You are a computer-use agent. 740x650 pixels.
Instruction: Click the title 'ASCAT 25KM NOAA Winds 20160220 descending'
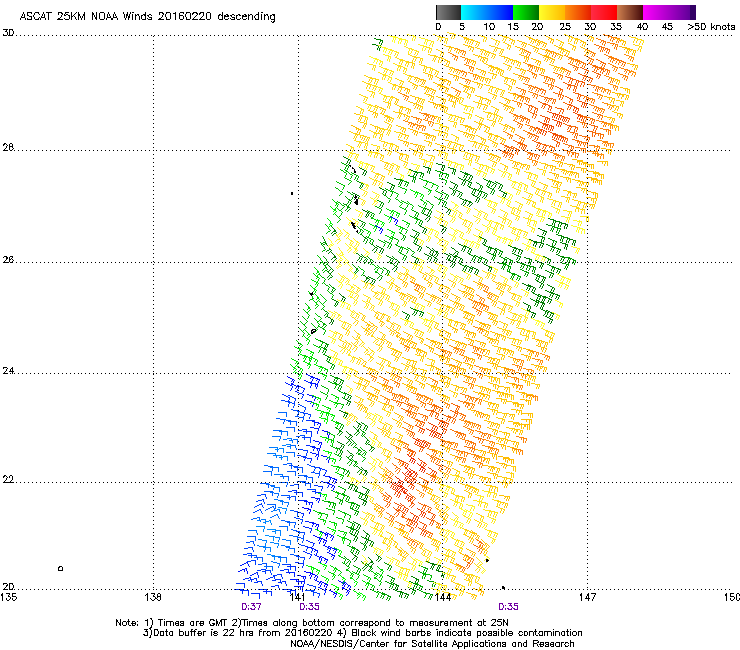(147, 16)
